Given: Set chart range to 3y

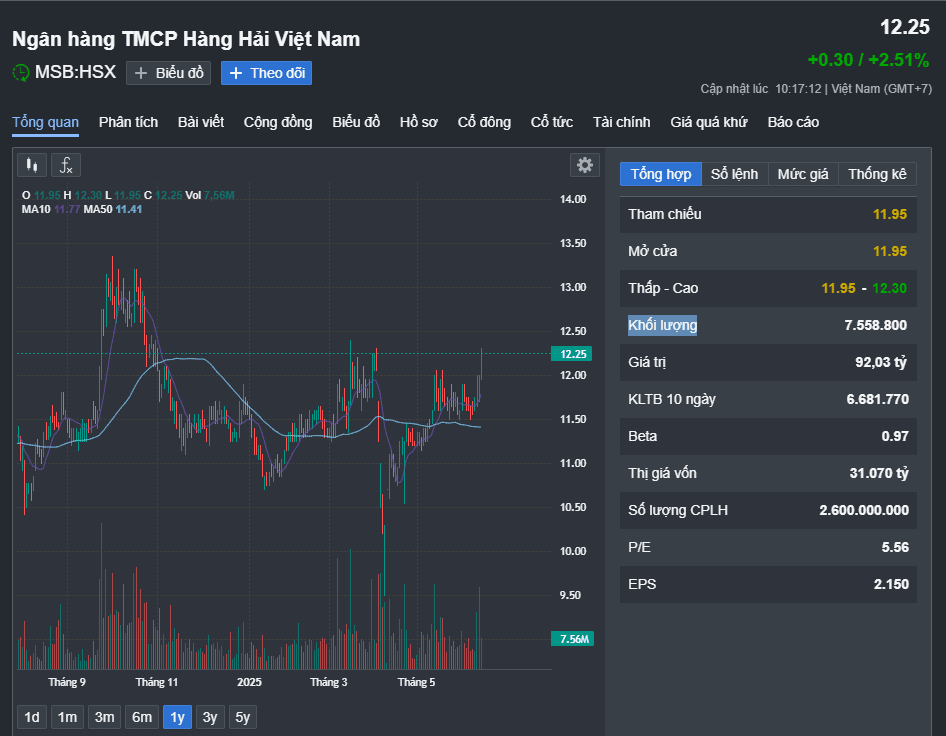Looking at the screenshot, I should coord(210,717).
